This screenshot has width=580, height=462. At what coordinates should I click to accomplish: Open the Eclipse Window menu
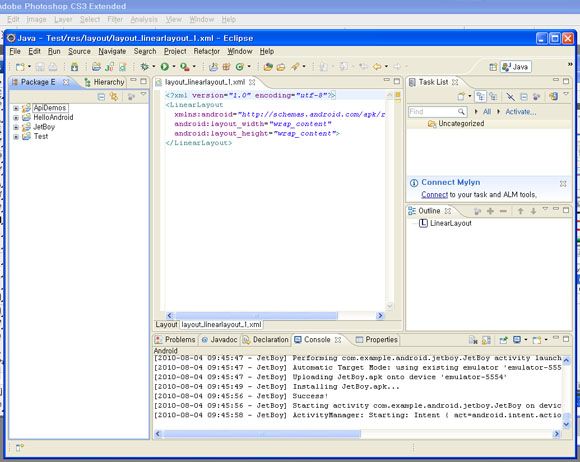tap(240, 51)
